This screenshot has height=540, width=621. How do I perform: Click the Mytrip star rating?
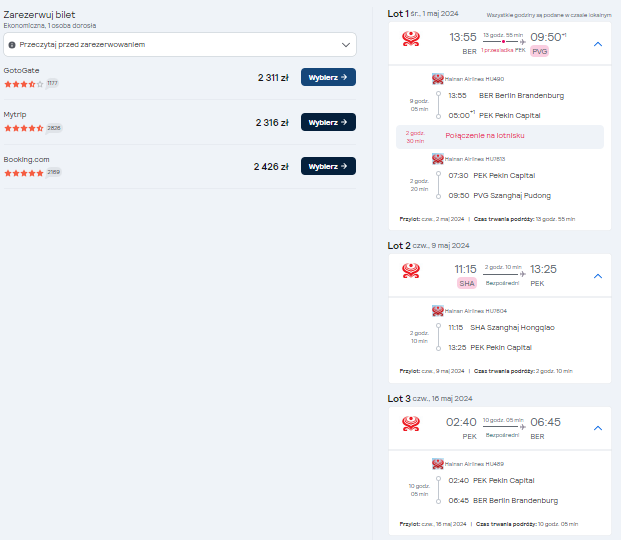tap(23, 128)
